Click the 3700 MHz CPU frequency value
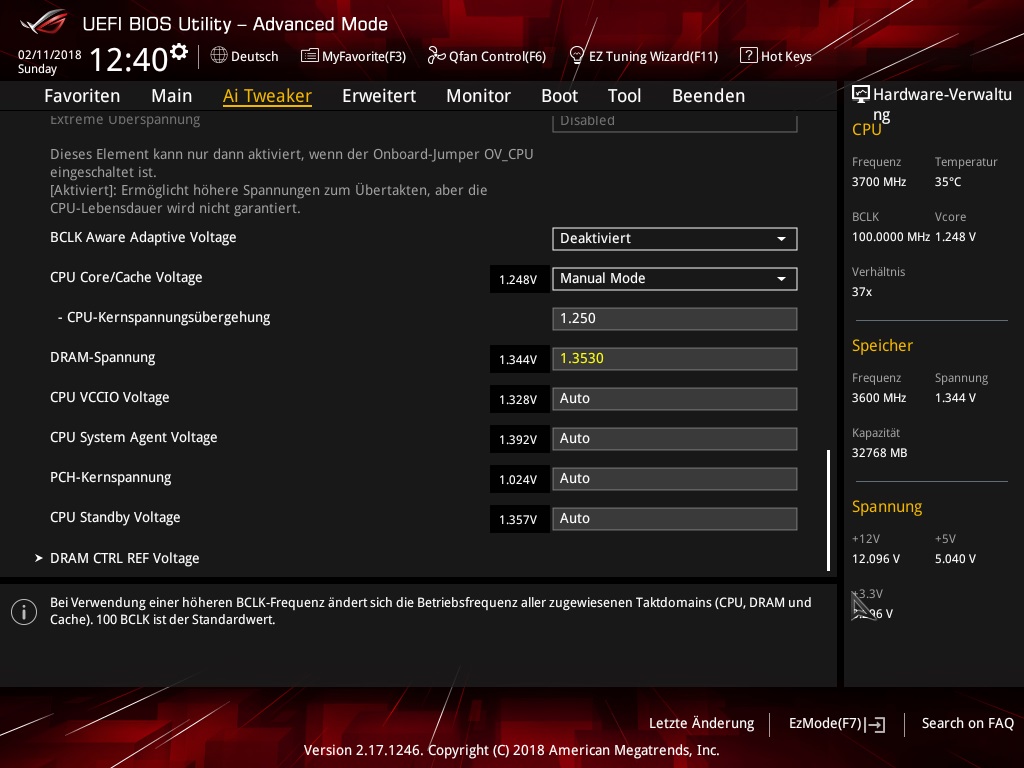Viewport: 1024px width, 768px height. [878, 182]
